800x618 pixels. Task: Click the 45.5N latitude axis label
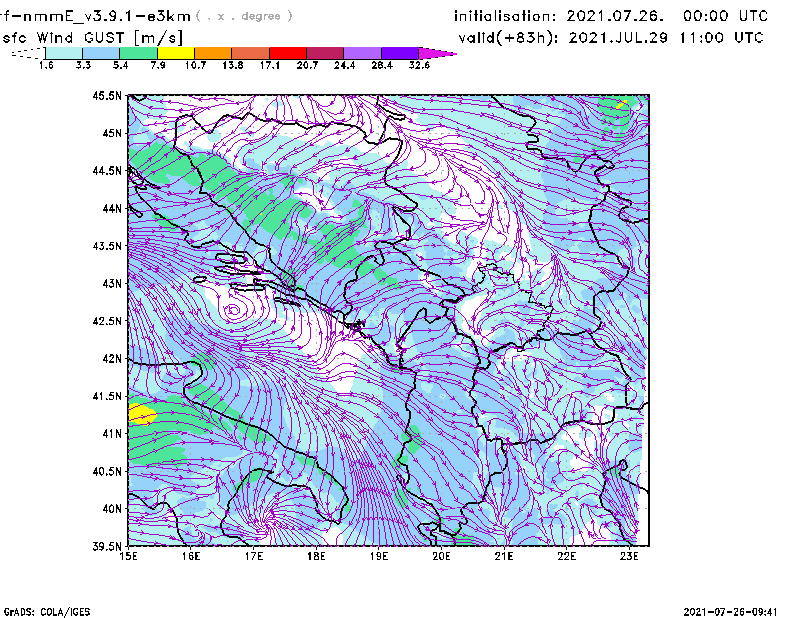coord(107,96)
